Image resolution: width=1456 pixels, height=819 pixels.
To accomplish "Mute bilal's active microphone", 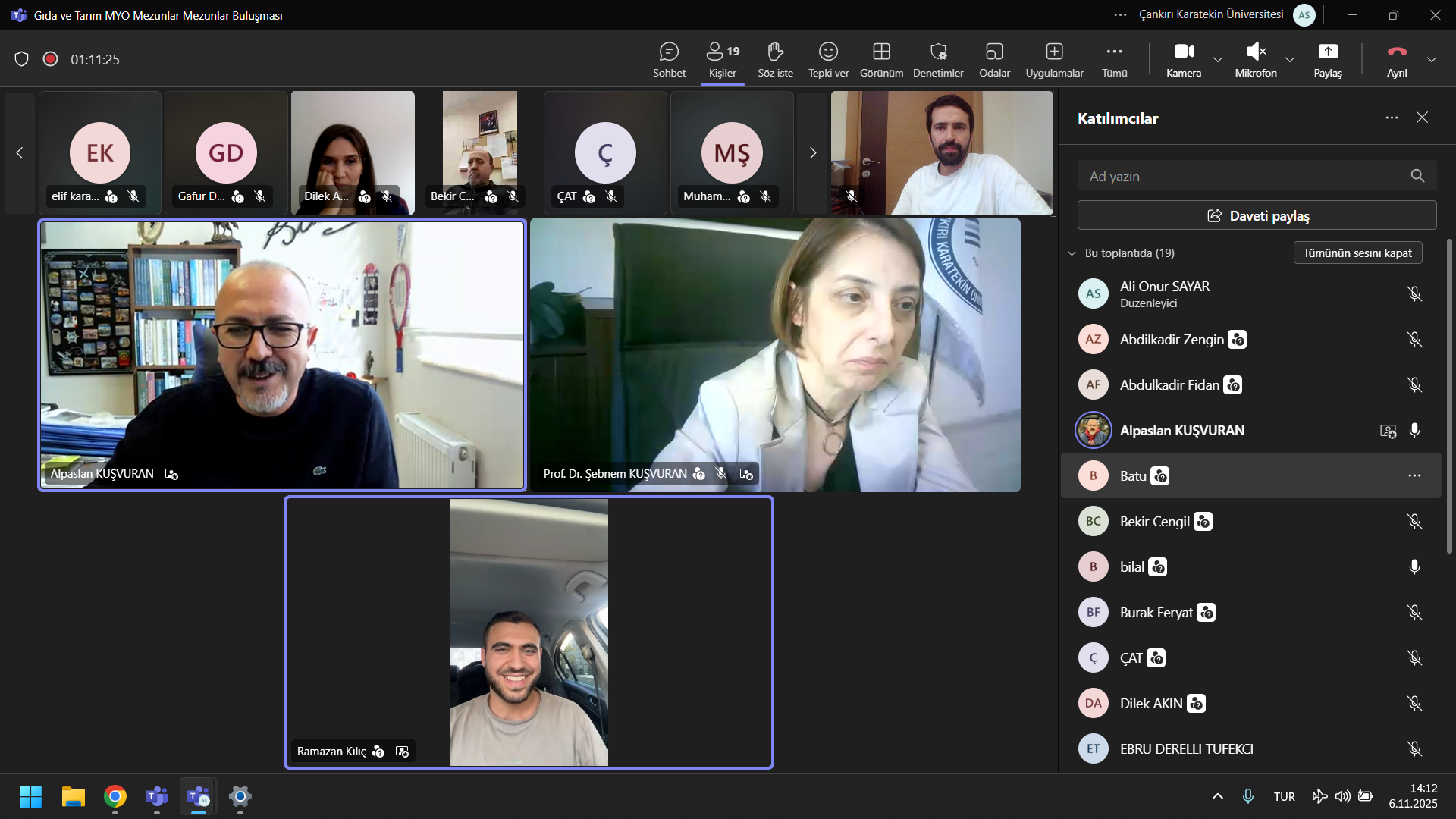I will point(1414,566).
